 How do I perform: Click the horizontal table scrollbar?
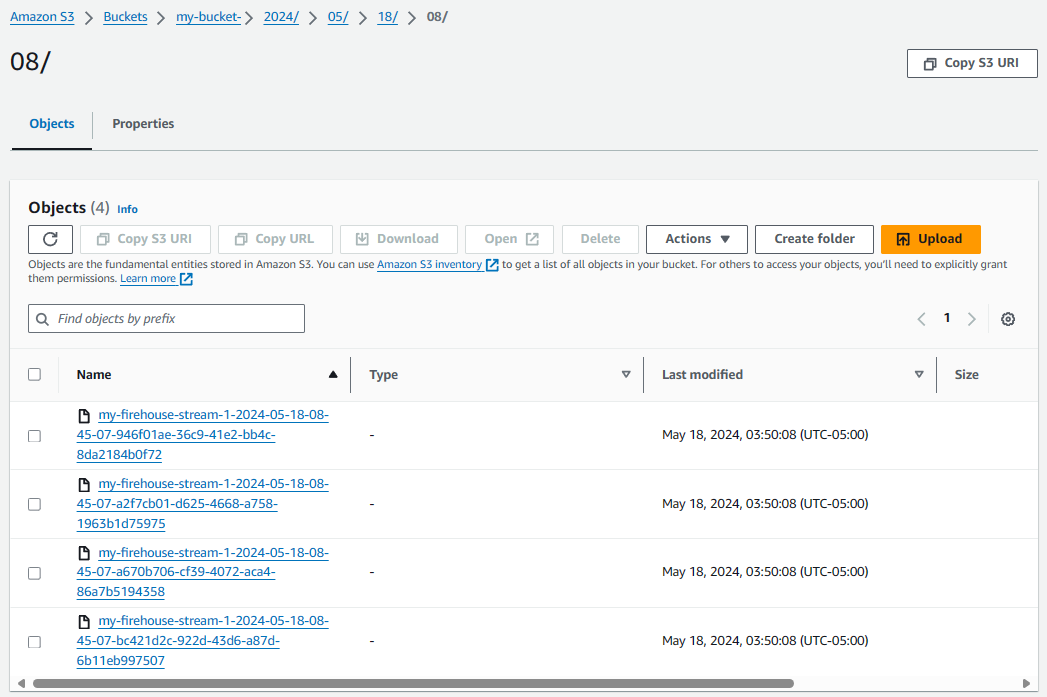413,684
